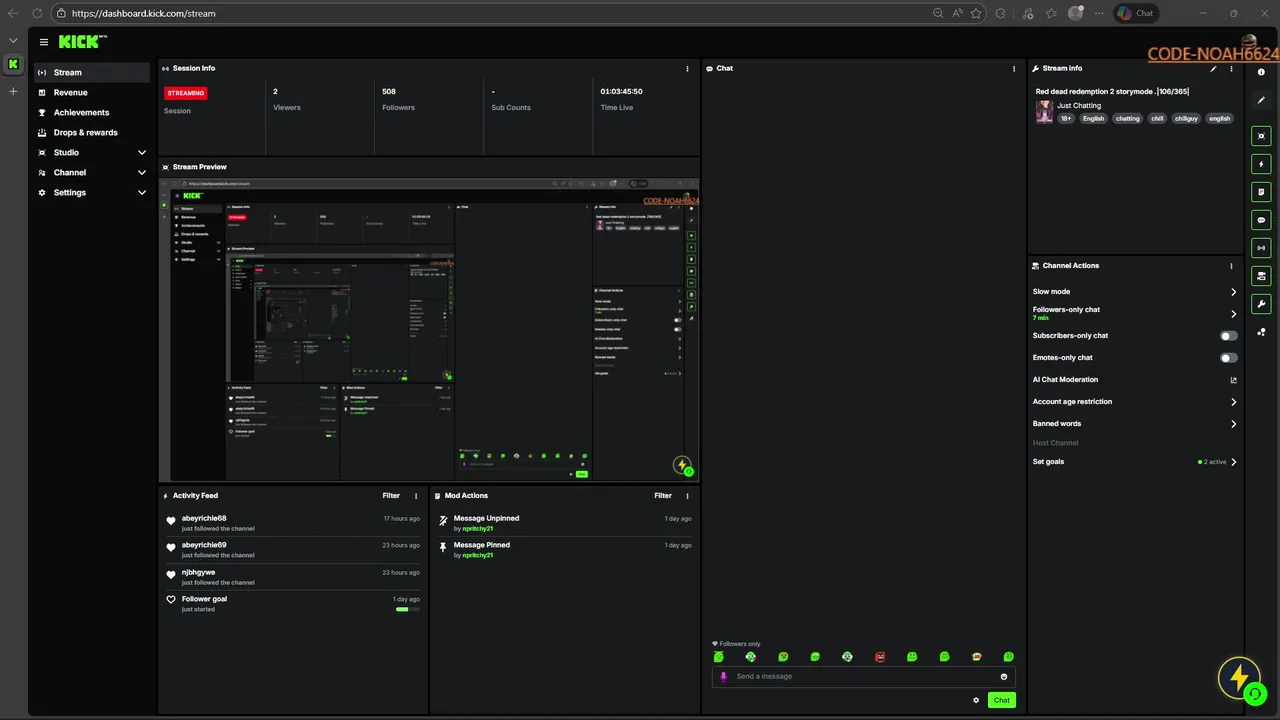Open Set goals chevron

pyautogui.click(x=1233, y=462)
